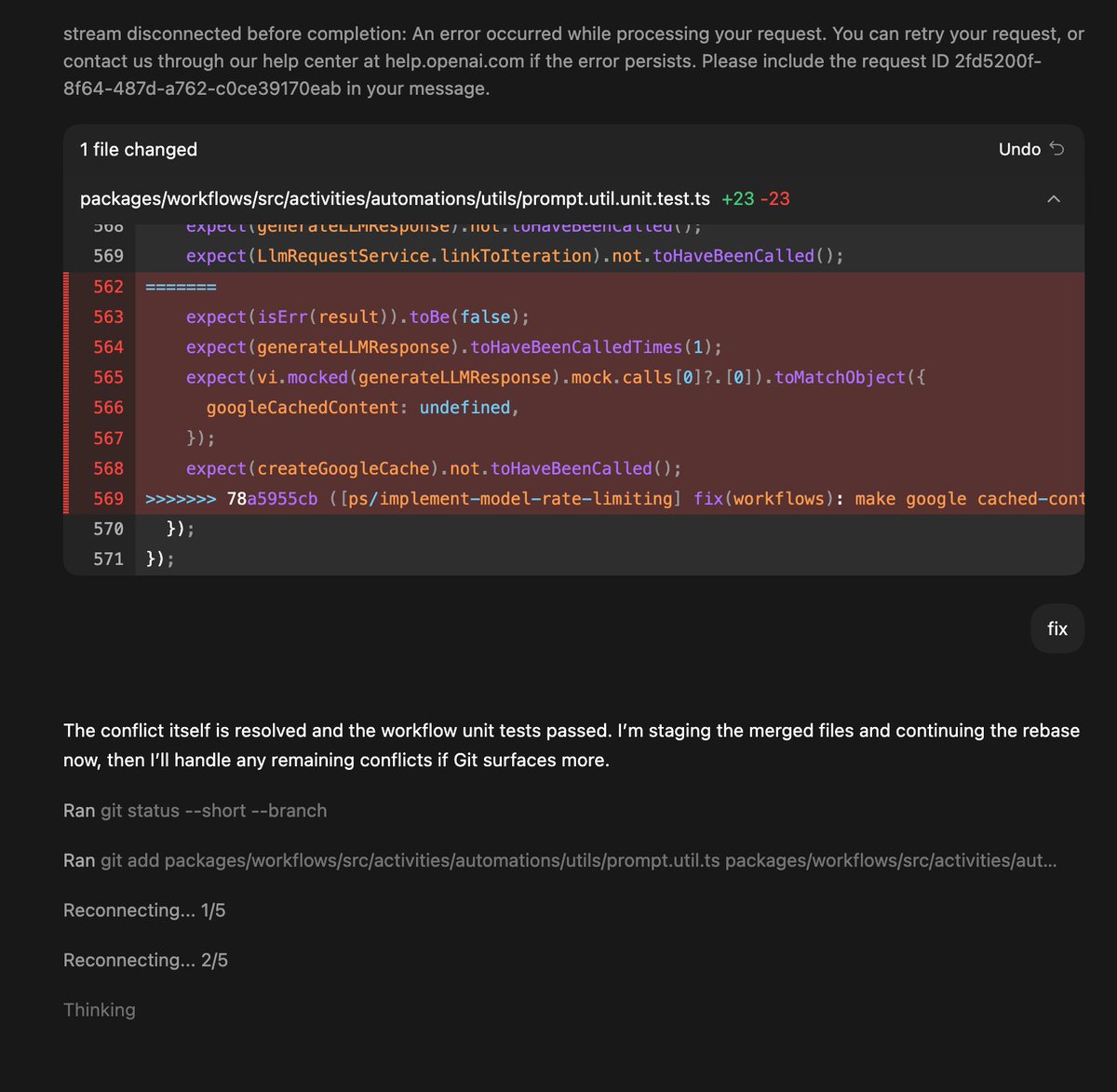Click line number 571 in the diff

pyautogui.click(x=108, y=559)
